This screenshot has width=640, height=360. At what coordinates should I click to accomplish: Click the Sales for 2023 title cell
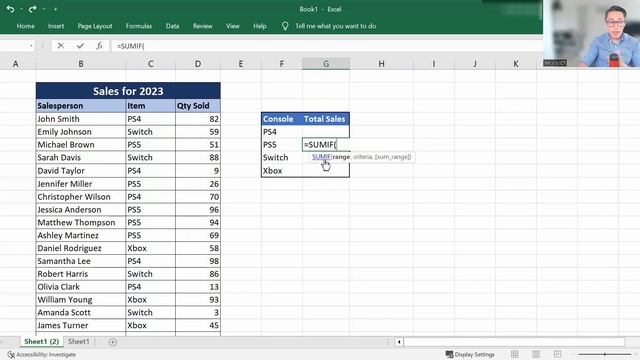click(128, 91)
